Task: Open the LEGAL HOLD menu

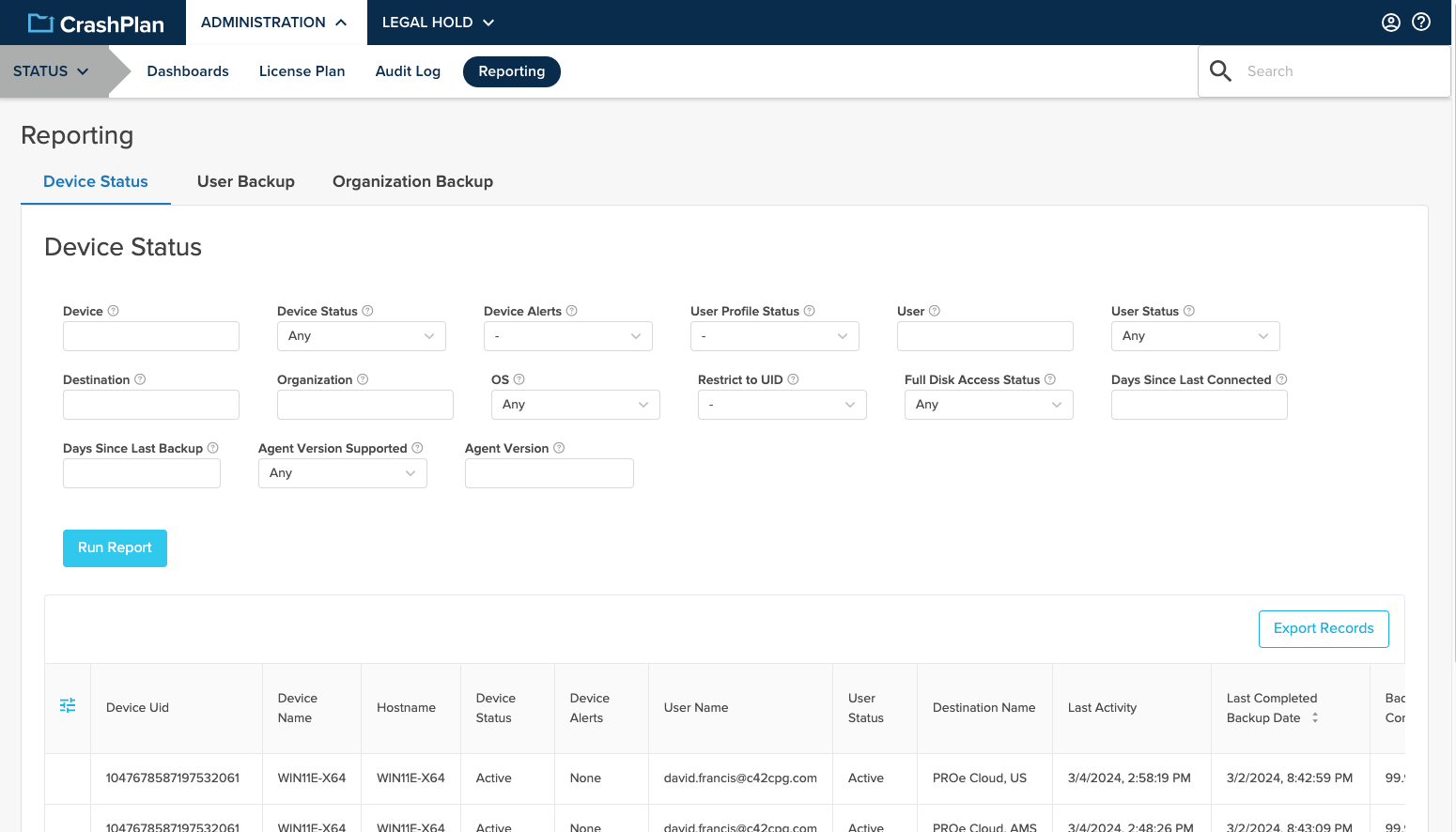Action: 437,22
